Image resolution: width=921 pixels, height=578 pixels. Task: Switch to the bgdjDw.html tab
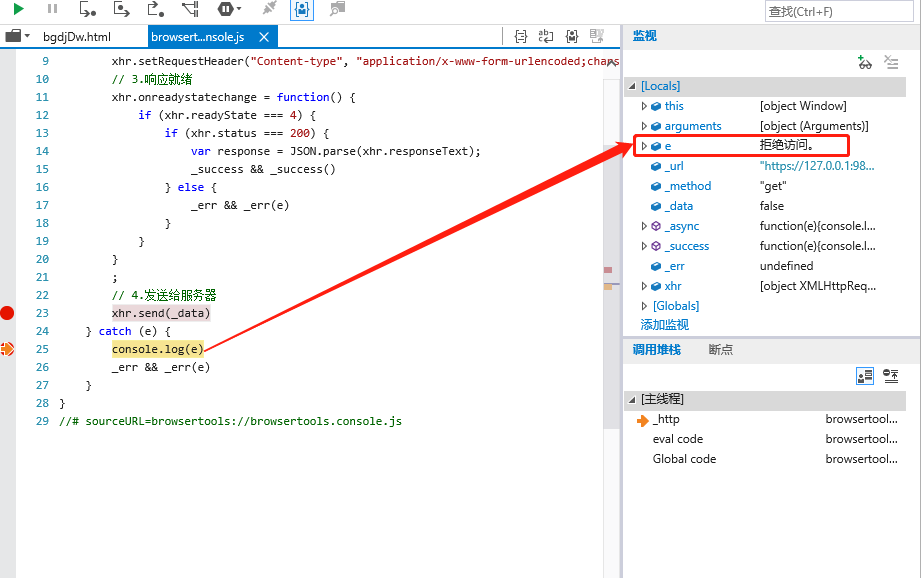tap(76, 37)
